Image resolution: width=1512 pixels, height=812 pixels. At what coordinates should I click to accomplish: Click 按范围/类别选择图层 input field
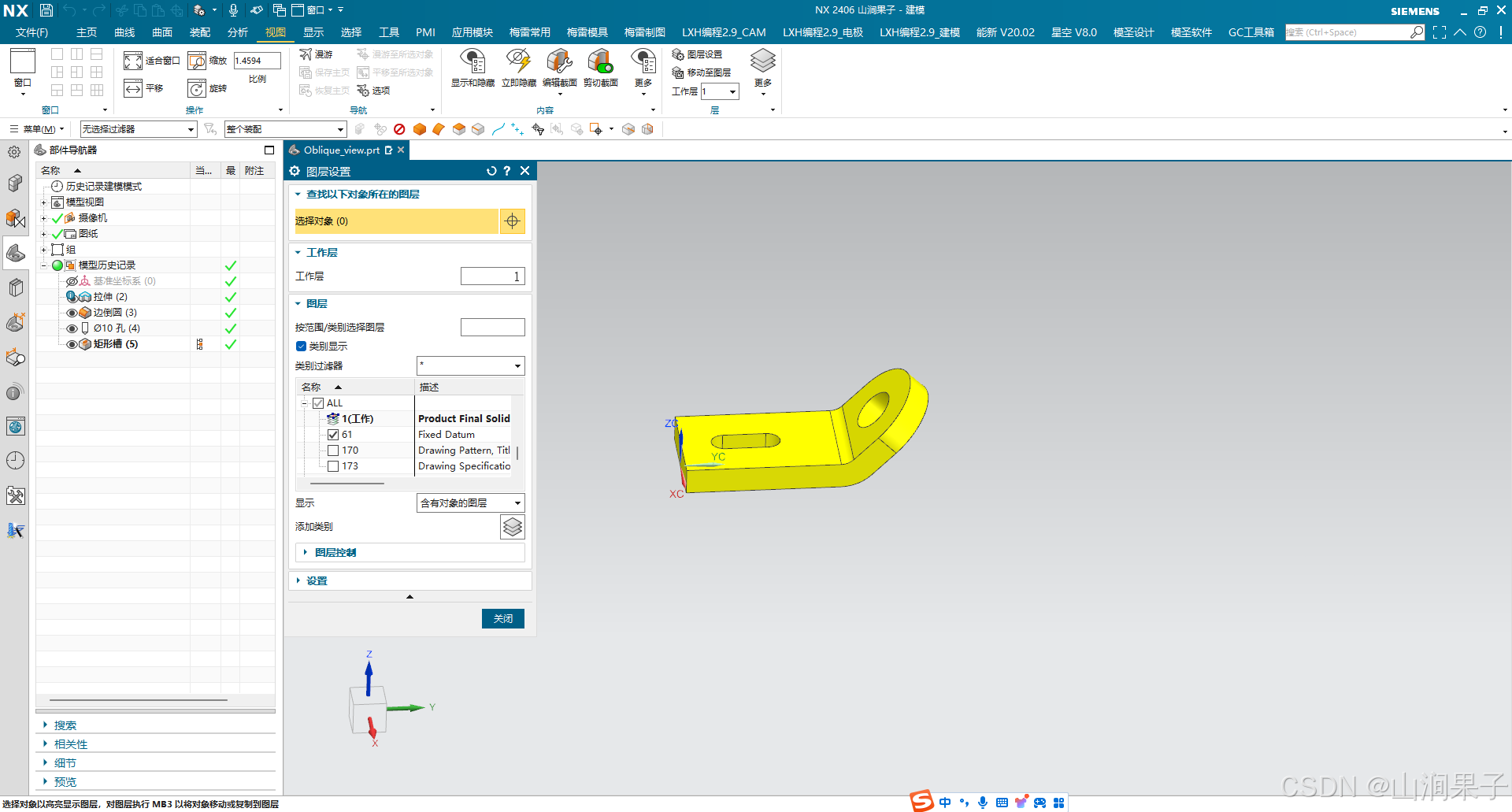(493, 328)
